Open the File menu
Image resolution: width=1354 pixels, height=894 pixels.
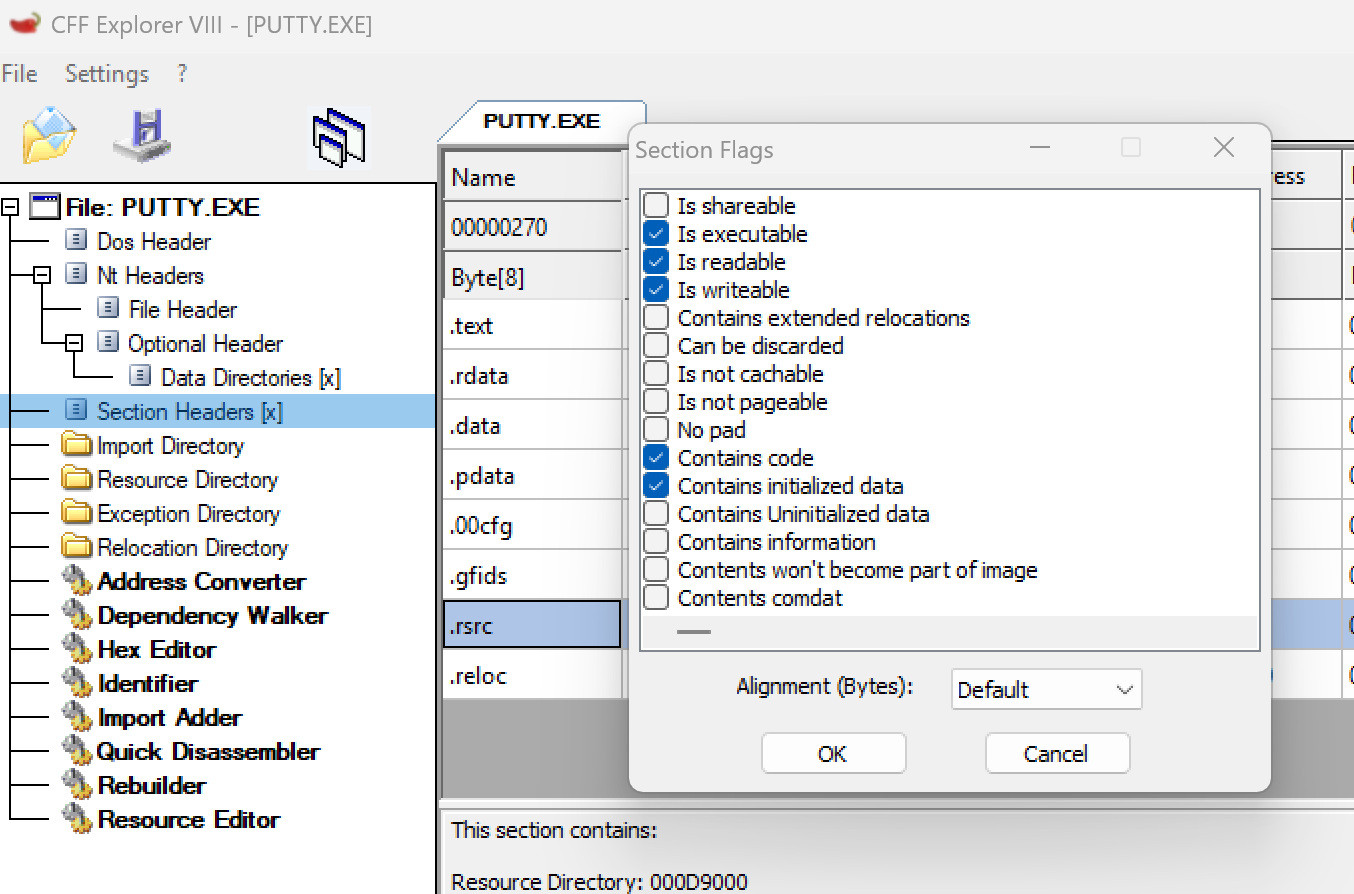(20, 74)
